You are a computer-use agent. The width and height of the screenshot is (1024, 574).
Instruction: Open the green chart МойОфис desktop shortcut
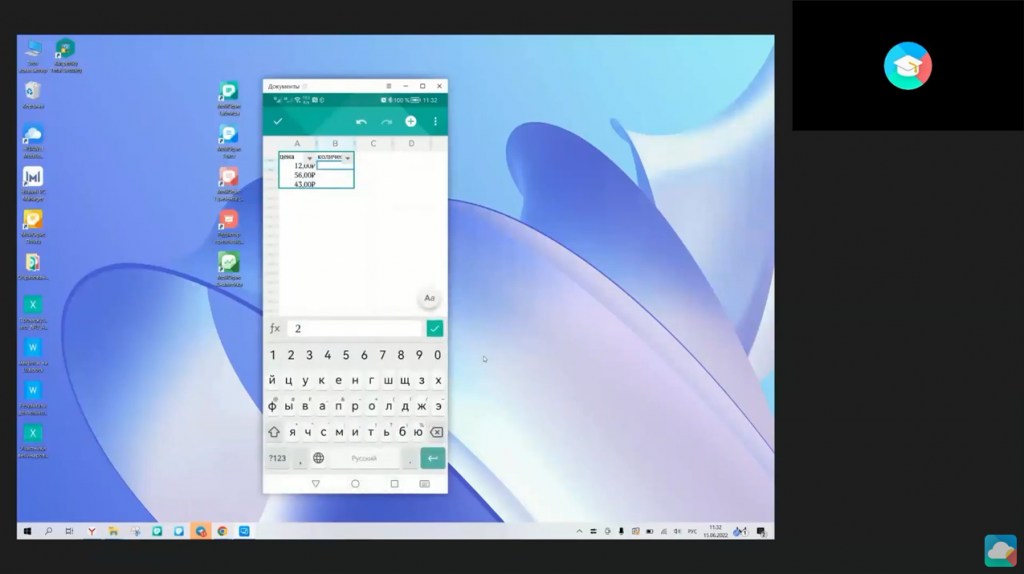click(x=229, y=269)
